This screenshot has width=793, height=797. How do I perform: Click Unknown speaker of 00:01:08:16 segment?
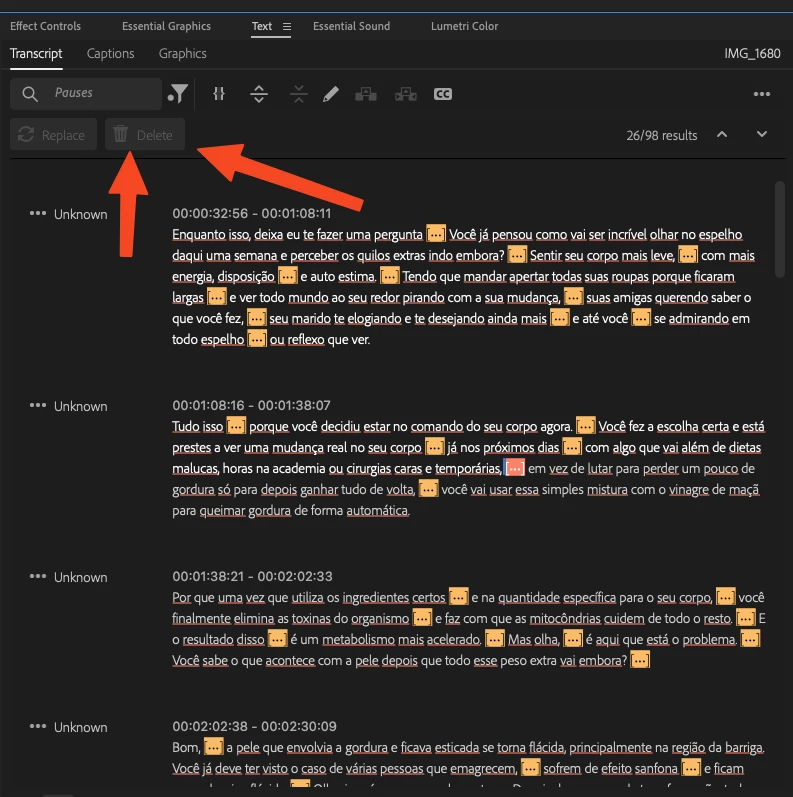click(x=81, y=407)
